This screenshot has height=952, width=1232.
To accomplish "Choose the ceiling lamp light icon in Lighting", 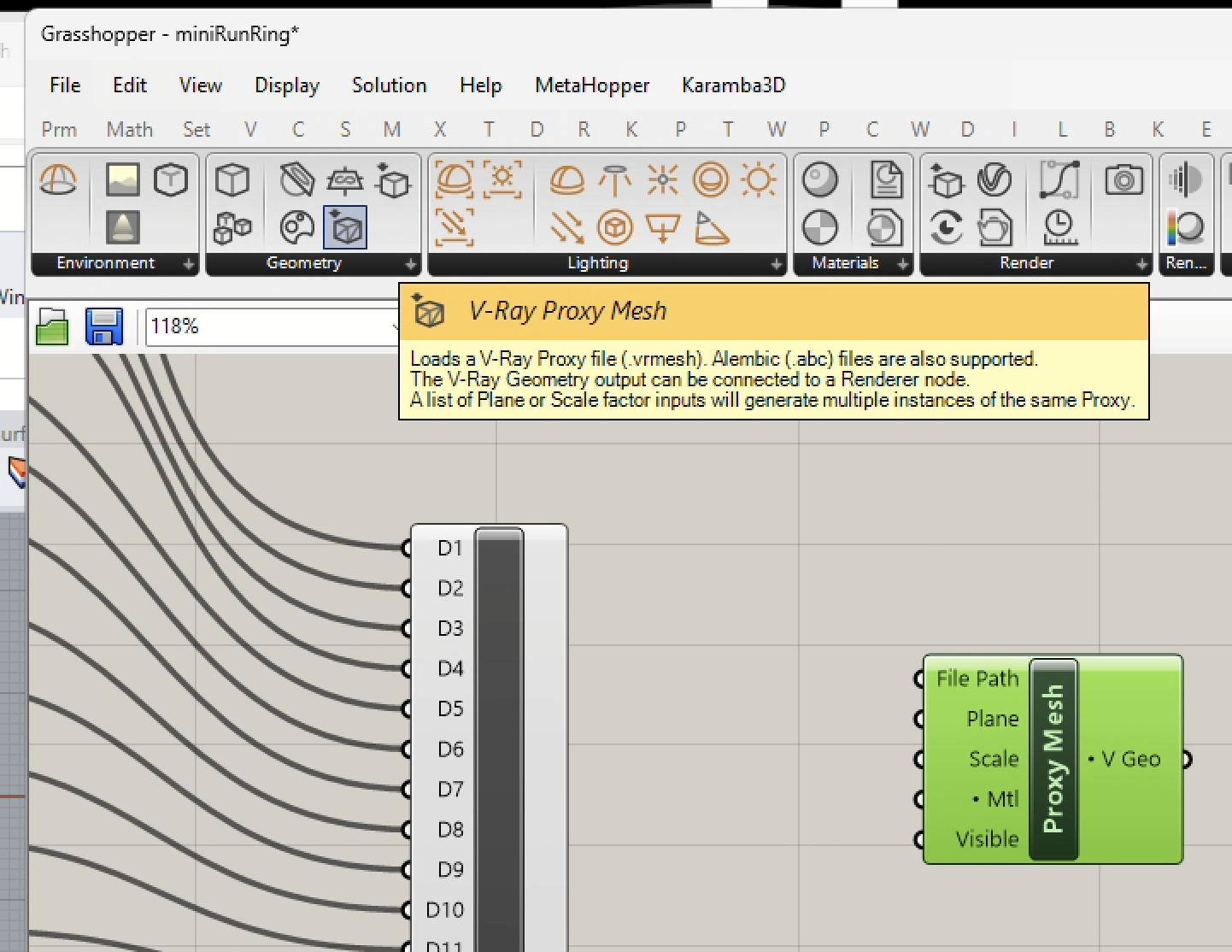I will 615,180.
